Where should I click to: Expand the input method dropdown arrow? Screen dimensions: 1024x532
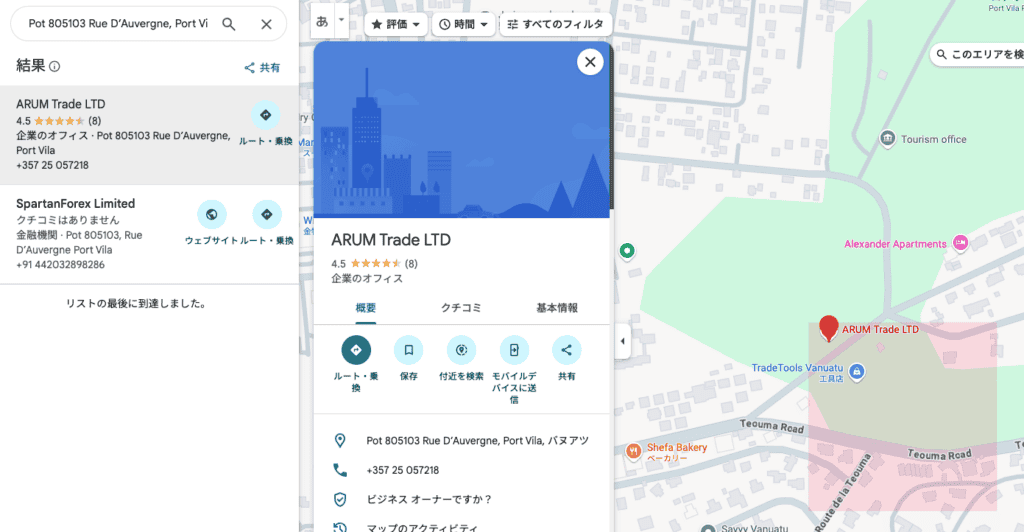coord(342,21)
